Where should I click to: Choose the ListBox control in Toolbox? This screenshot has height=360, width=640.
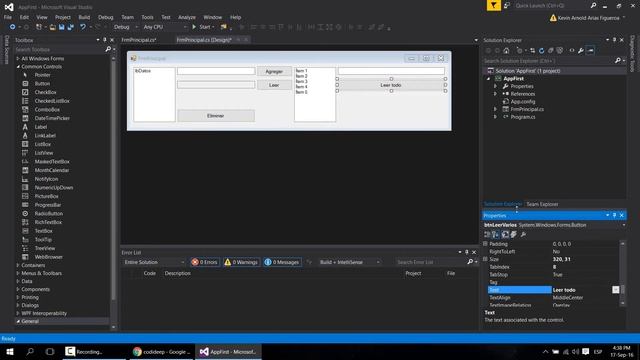tap(42, 144)
